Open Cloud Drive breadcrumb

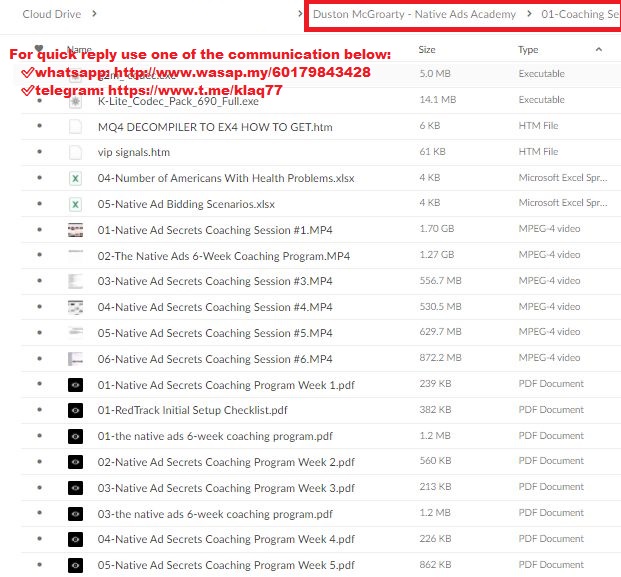[x=51, y=14]
